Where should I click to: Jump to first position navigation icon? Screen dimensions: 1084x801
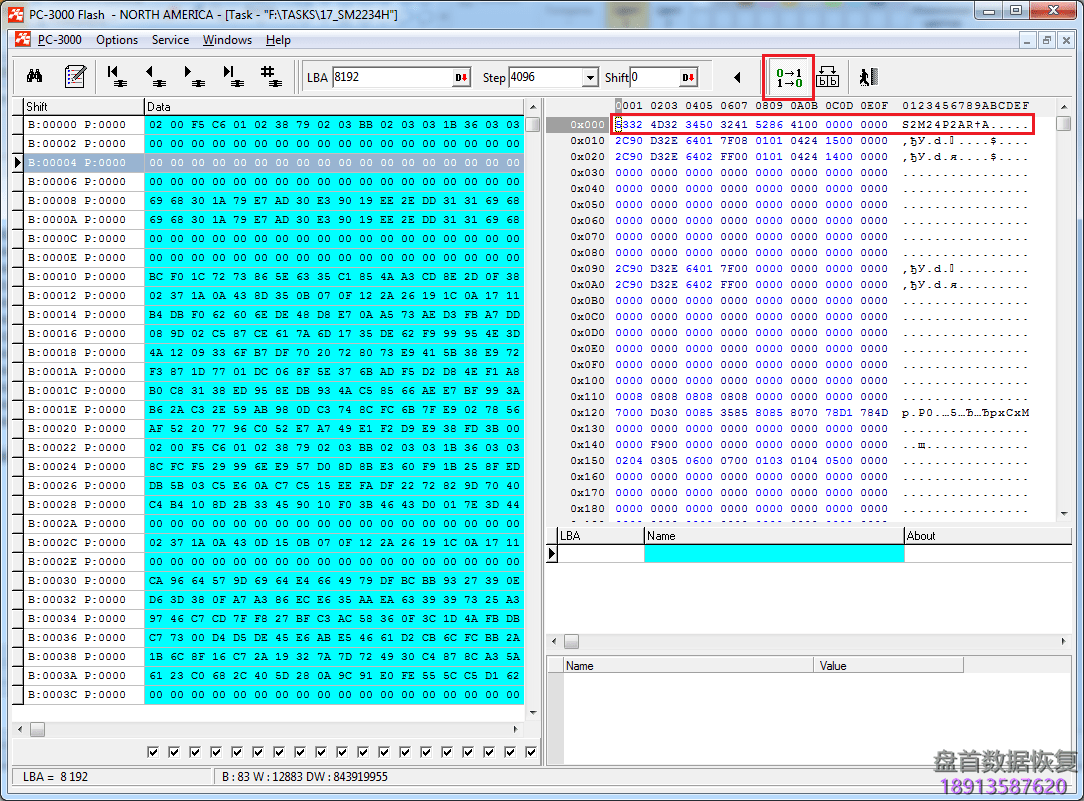tap(115, 76)
